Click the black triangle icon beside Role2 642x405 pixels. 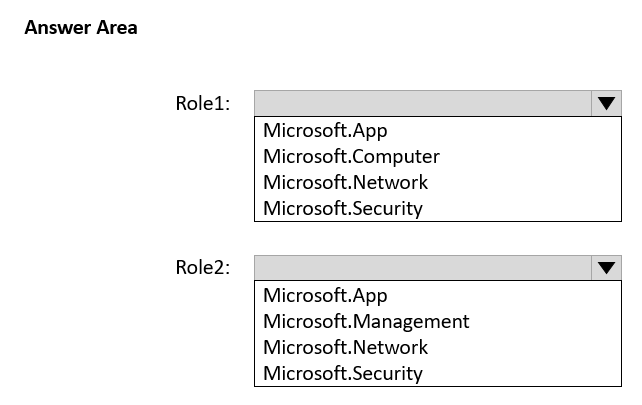(606, 268)
